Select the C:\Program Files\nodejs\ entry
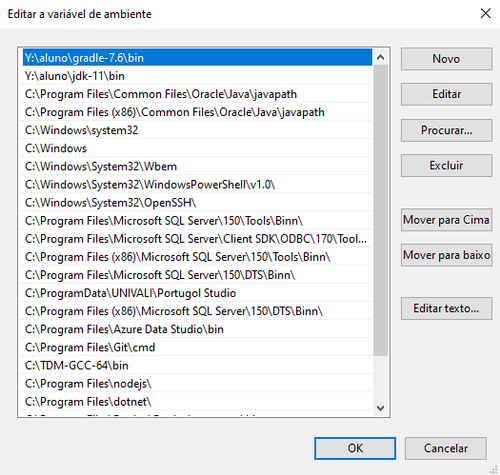The width and height of the screenshot is (500, 475). coord(196,384)
